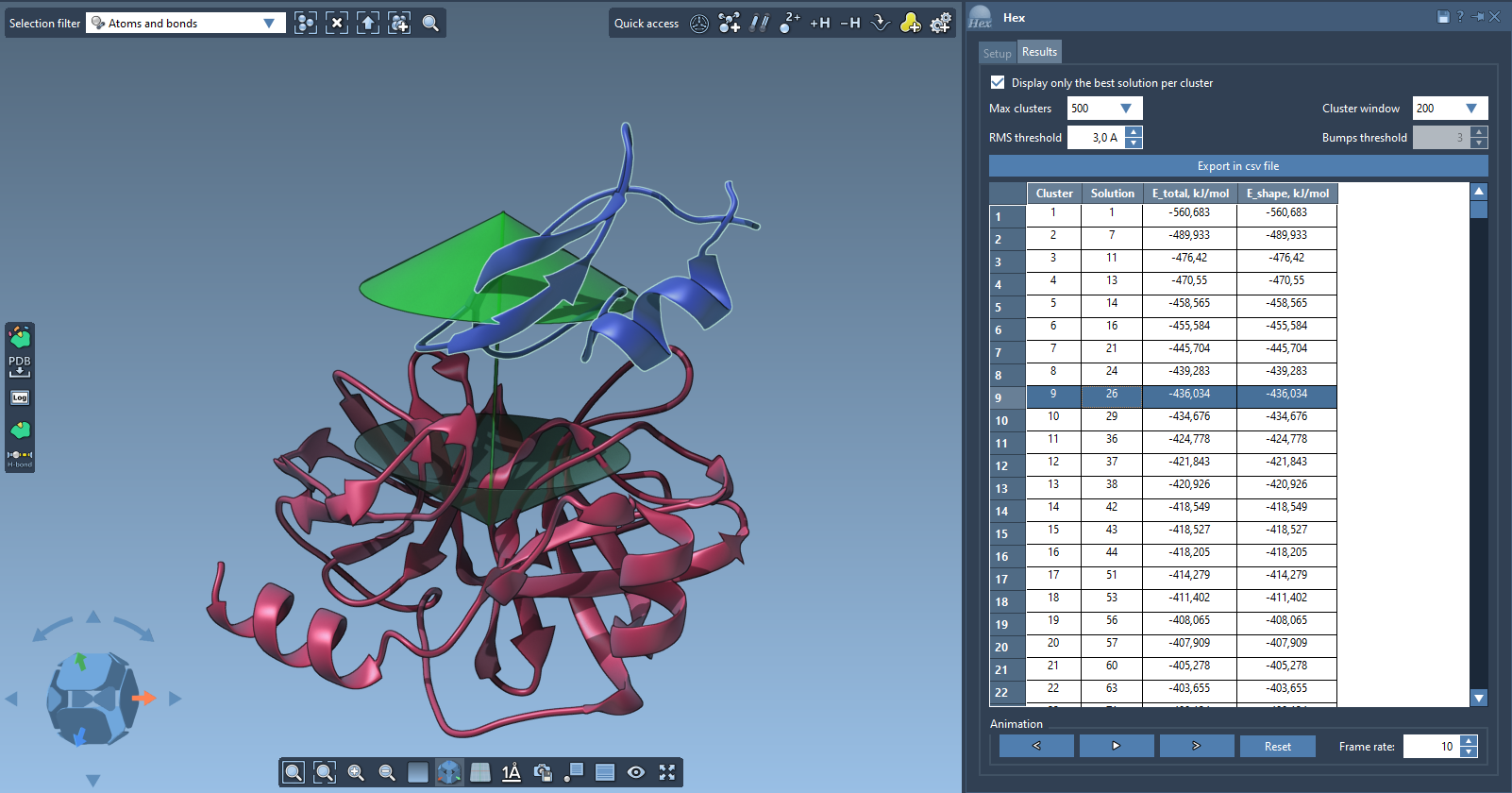Viewport: 1512px width, 793px height.
Task: Increase the Frame rate with up stepper
Action: [x=1469, y=741]
